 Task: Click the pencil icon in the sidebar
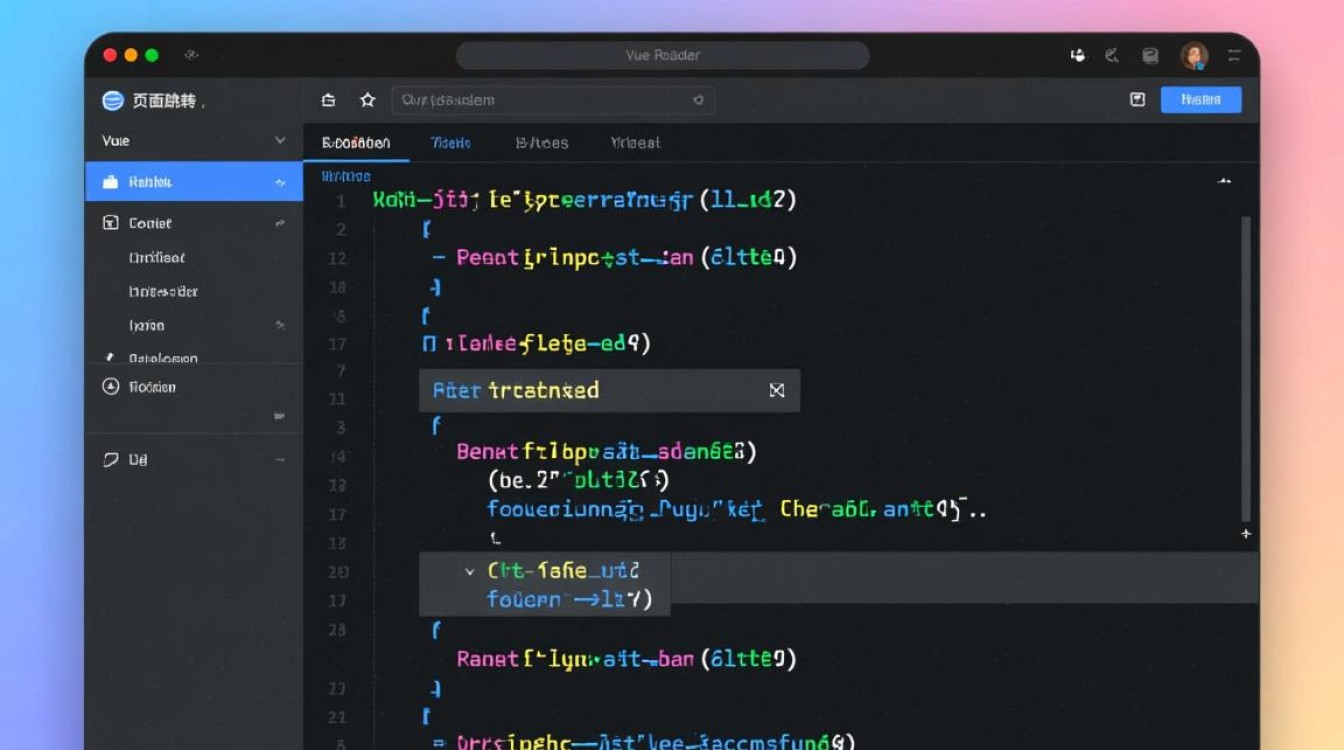110,357
